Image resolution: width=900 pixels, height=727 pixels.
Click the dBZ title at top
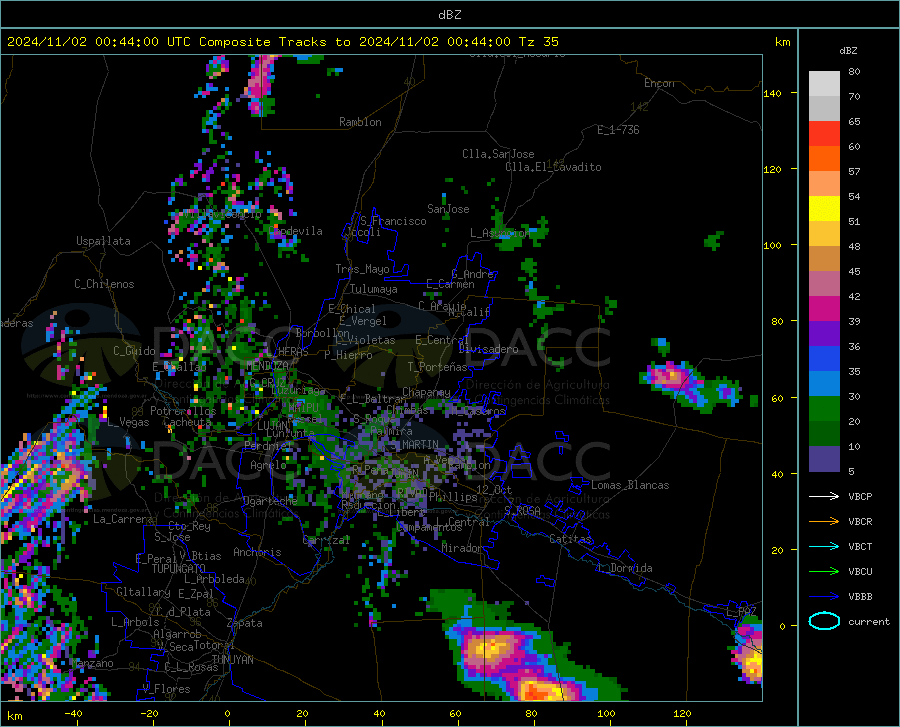point(449,15)
